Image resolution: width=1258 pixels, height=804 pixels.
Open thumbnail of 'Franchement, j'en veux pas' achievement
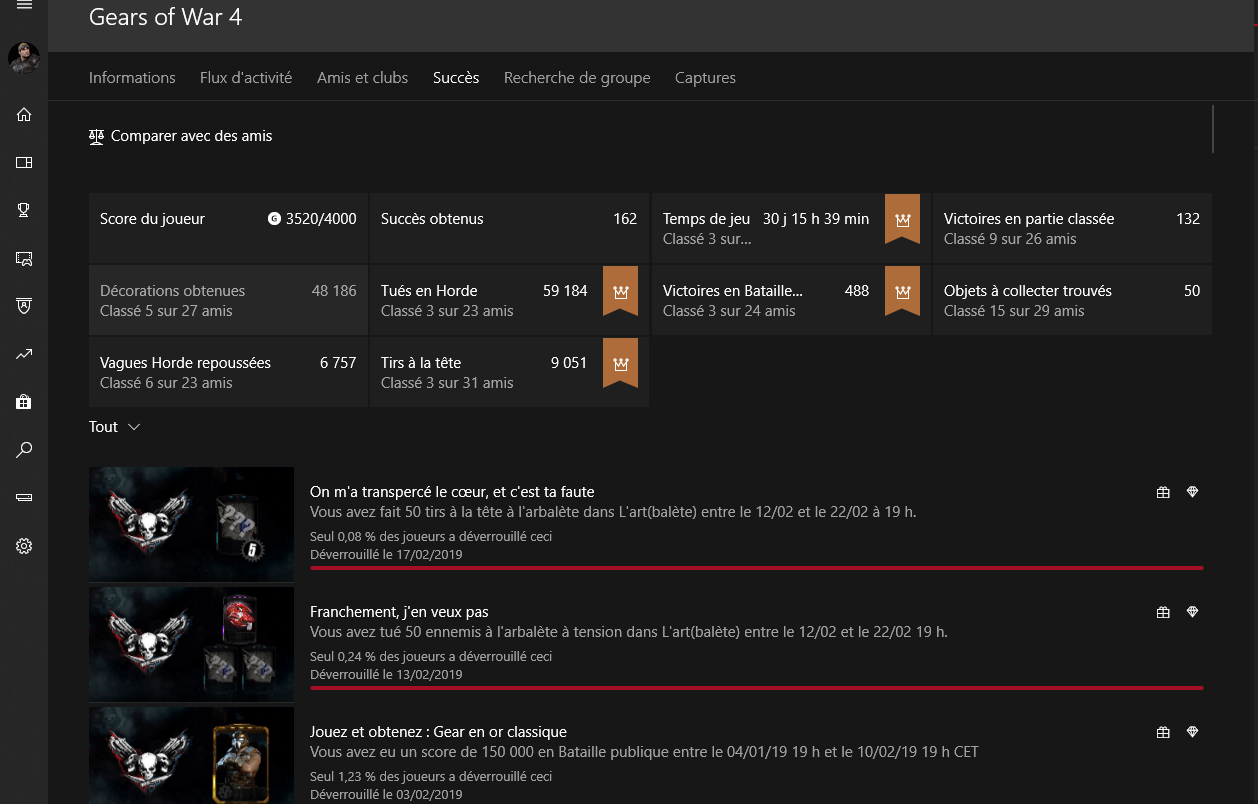click(191, 644)
